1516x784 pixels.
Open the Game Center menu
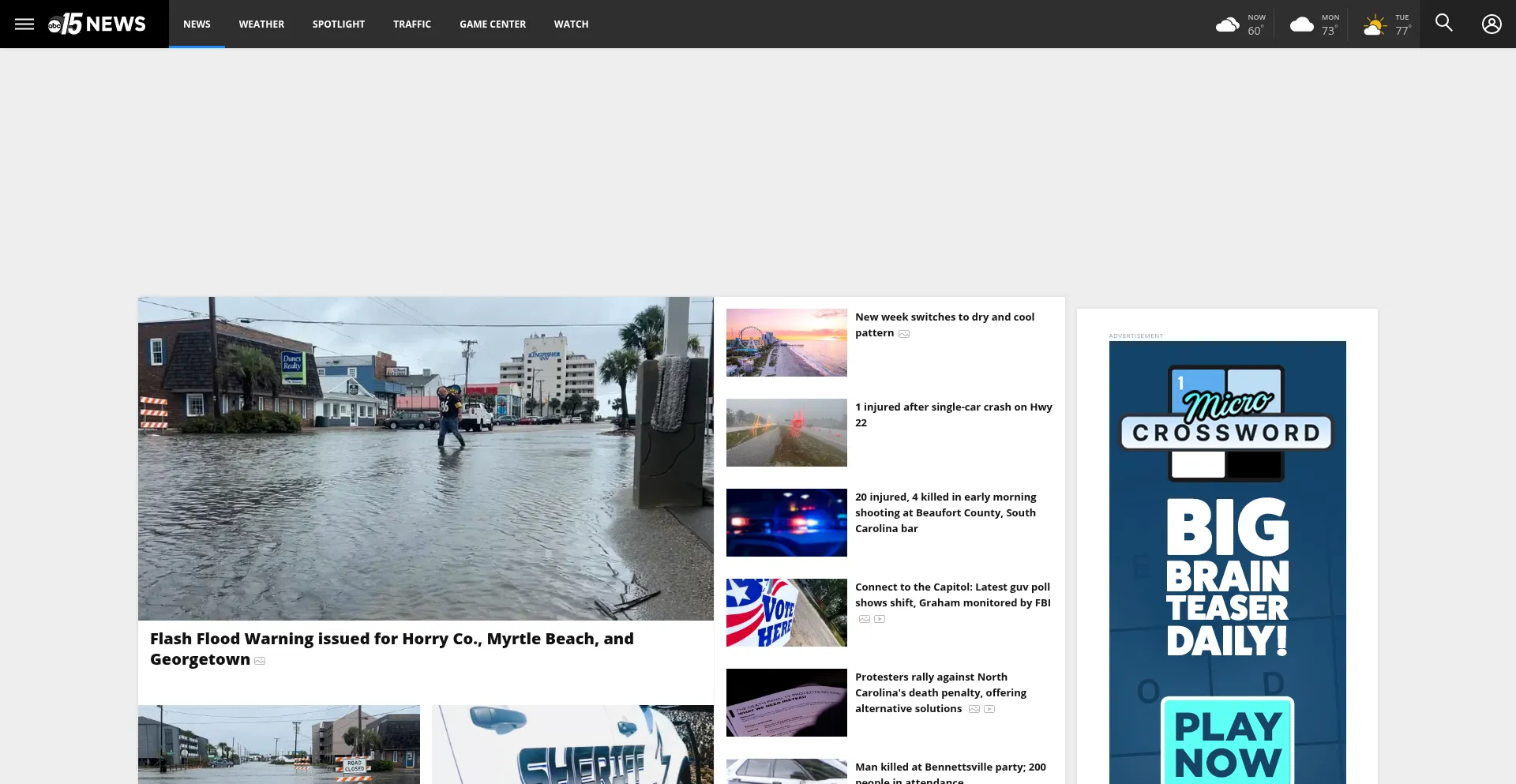tap(492, 24)
